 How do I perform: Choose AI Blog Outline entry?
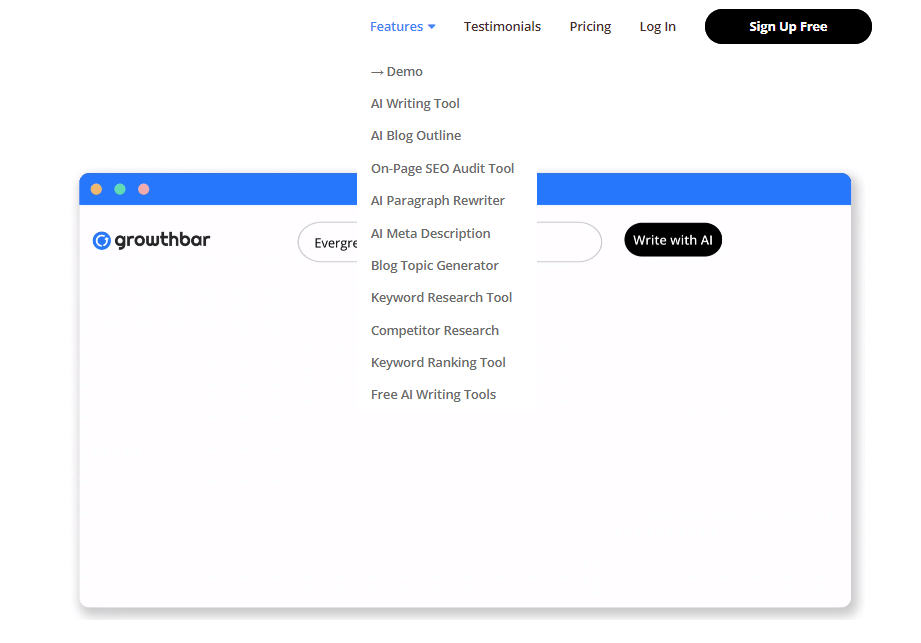click(x=416, y=136)
